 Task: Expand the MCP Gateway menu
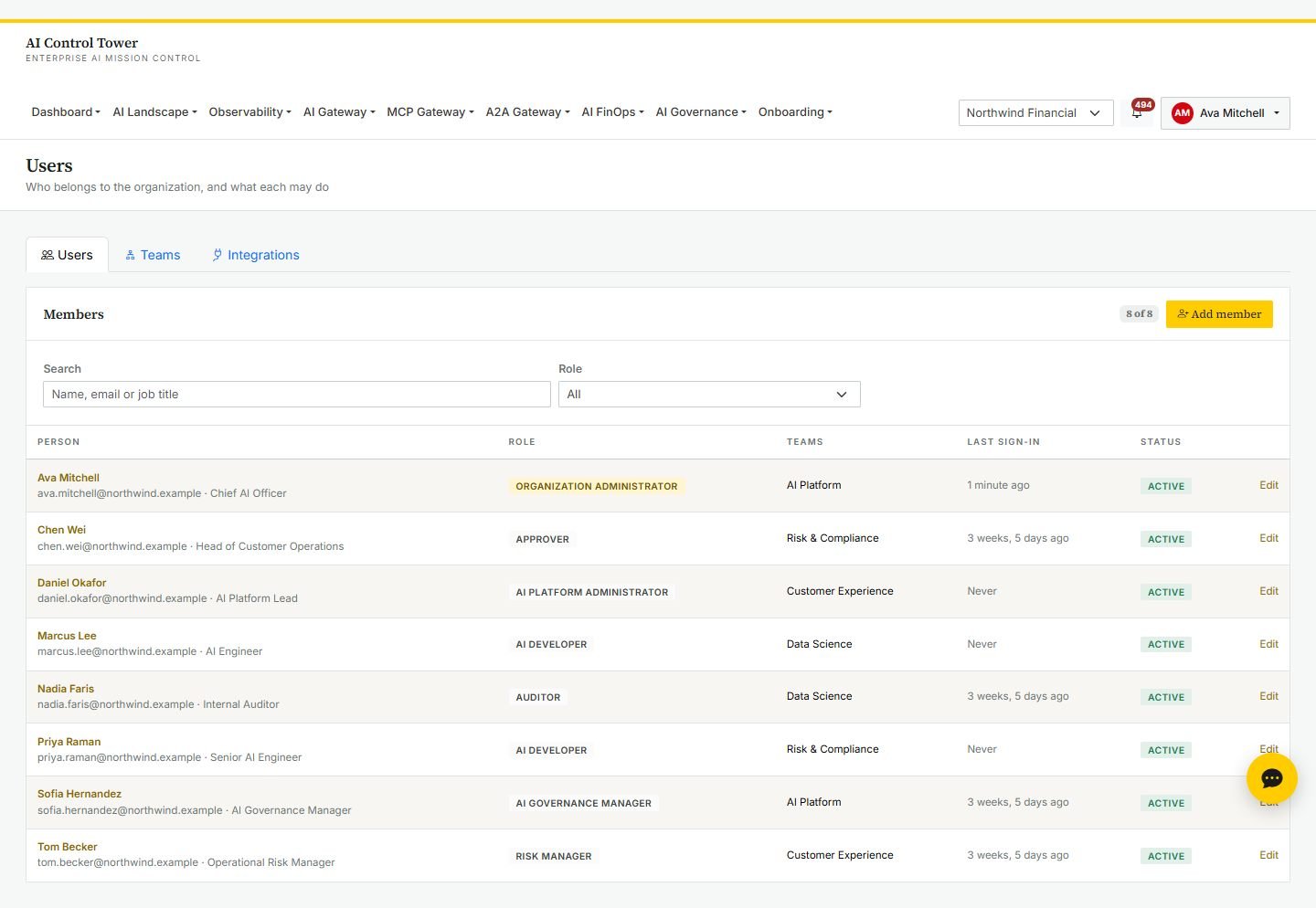430,112
